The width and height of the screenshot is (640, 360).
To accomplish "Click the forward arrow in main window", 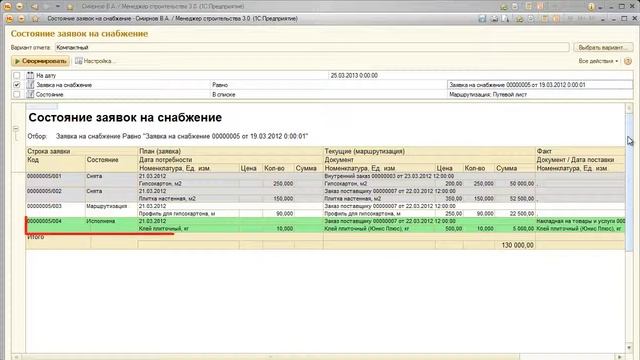I will [x=46, y=7].
